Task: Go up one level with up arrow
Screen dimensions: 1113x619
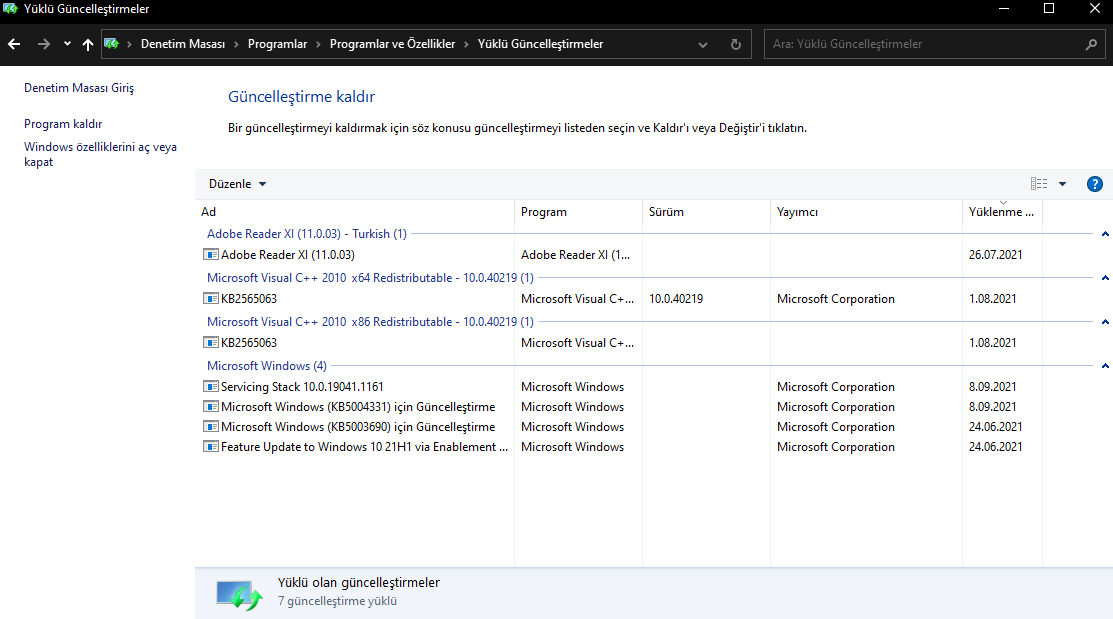Action: [88, 44]
